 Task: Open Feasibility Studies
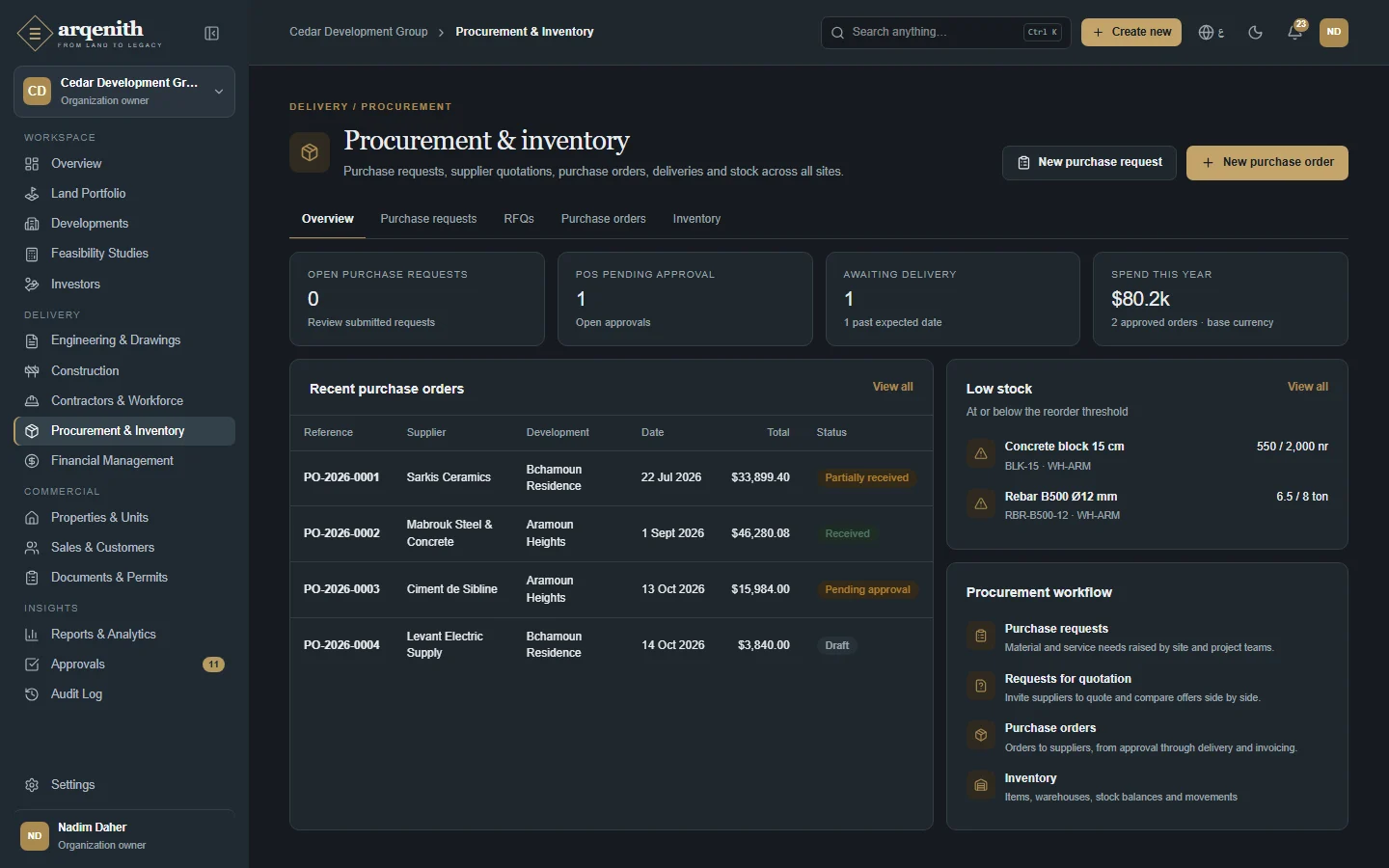coord(124,254)
